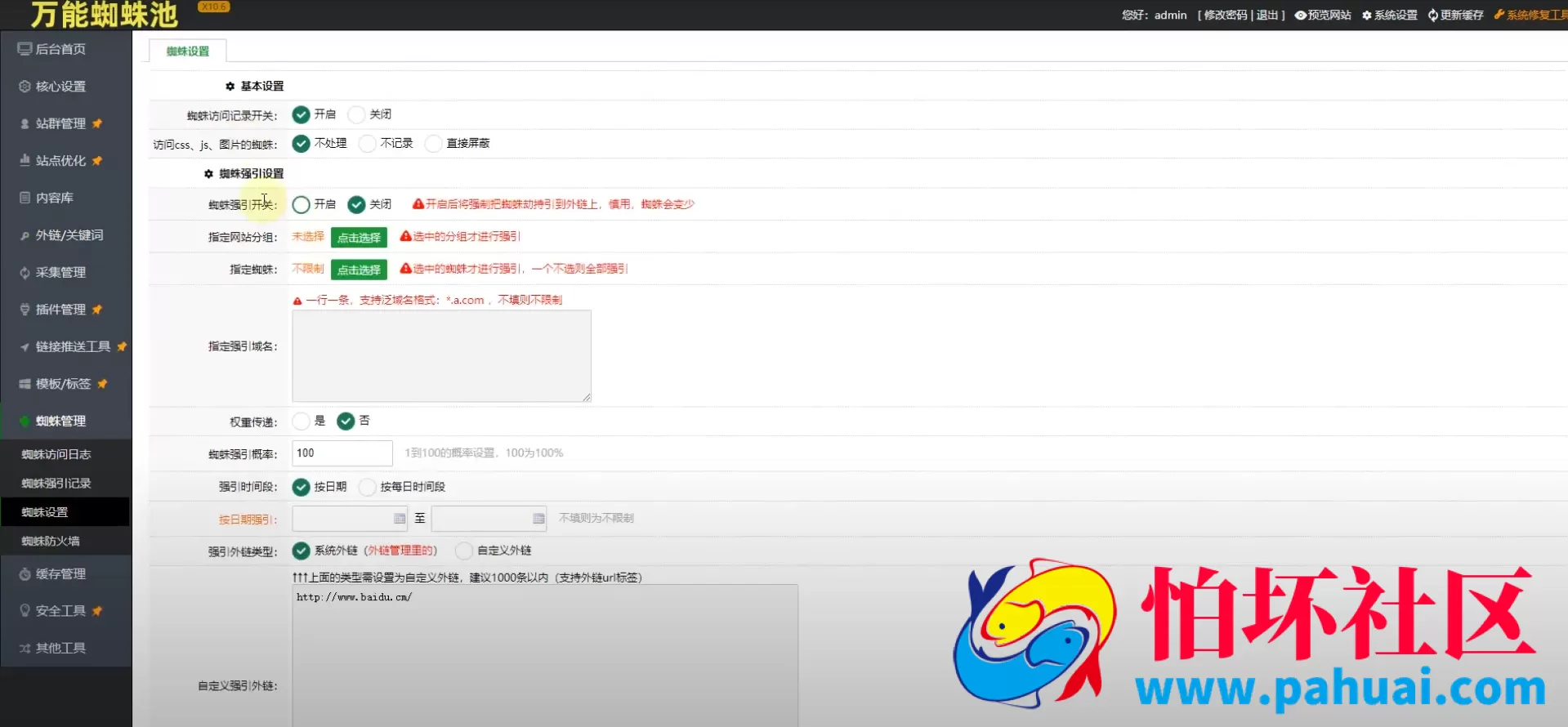Click the cube icon beside 核心设置
Image resolution: width=1568 pixels, height=727 pixels.
click(x=25, y=87)
